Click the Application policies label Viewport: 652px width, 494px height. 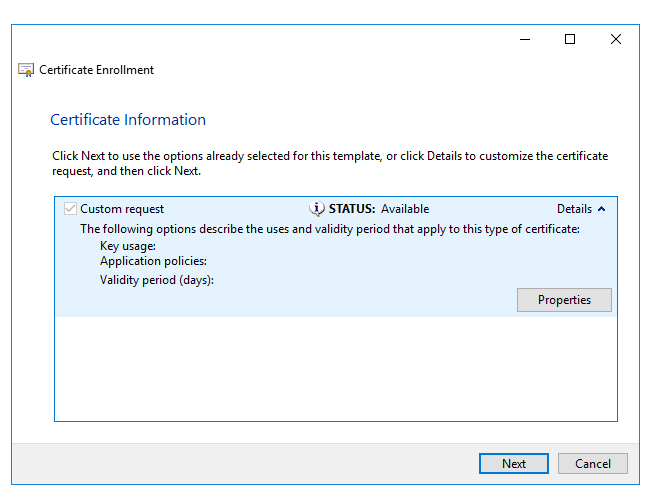tap(153, 261)
